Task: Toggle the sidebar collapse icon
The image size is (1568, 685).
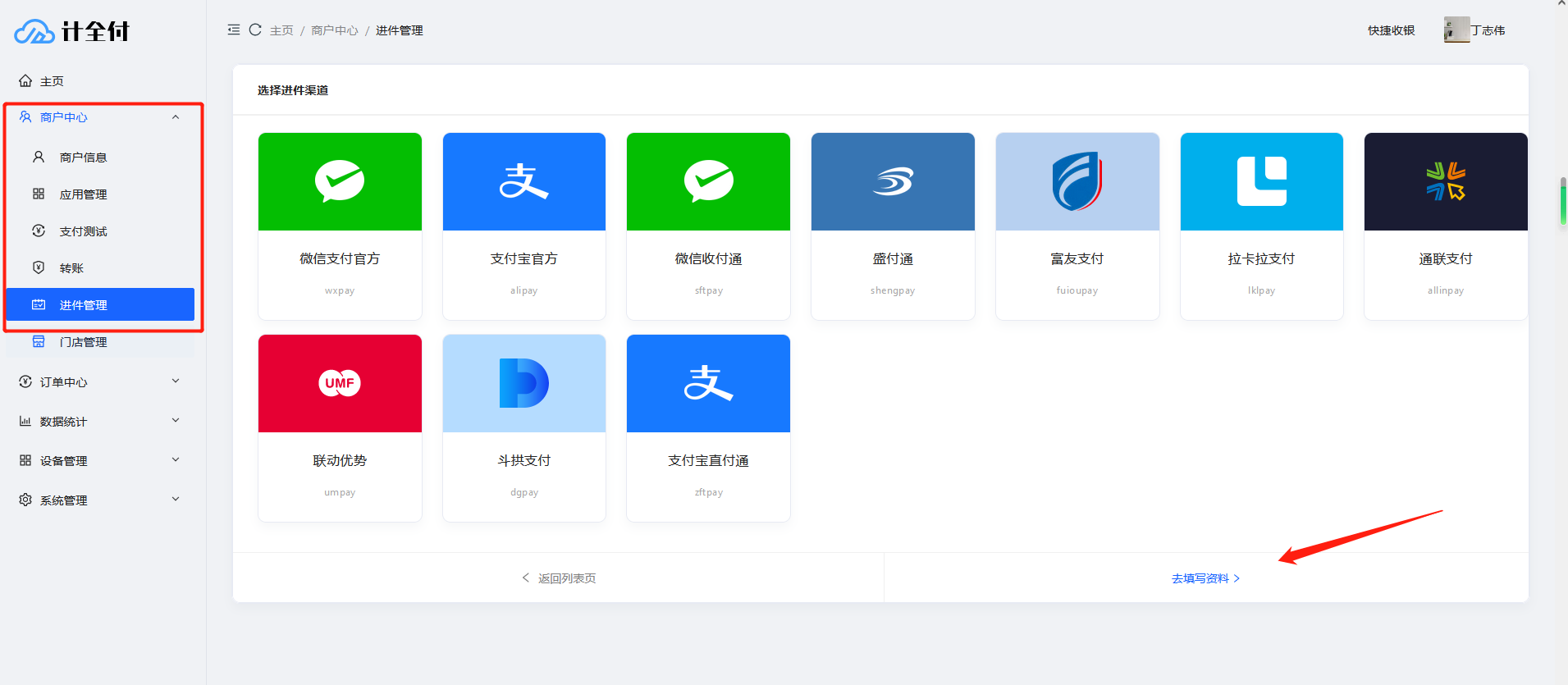Action: (234, 30)
